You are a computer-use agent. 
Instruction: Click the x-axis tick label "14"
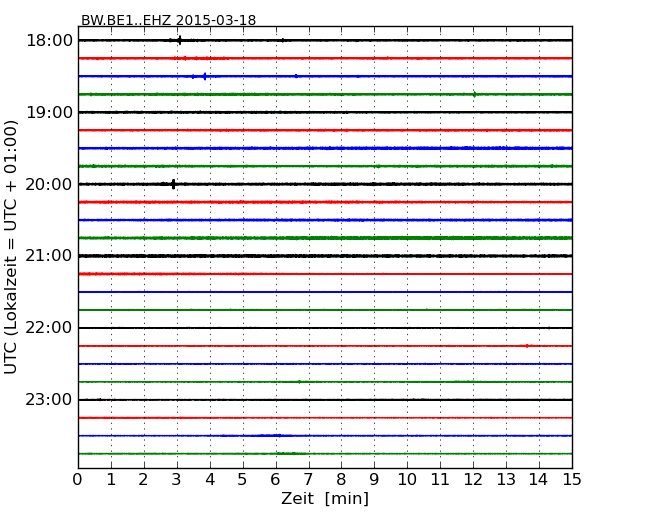tap(538, 480)
